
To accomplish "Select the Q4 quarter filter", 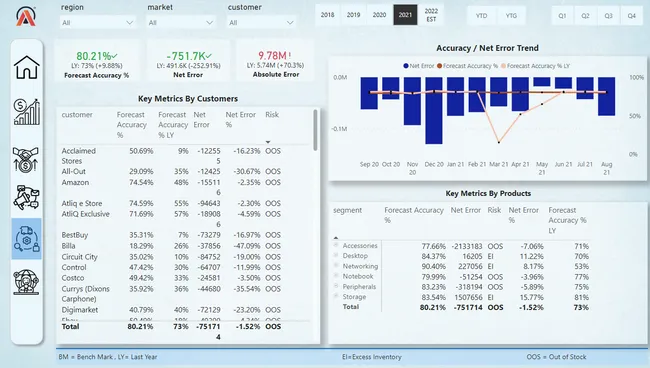I will pyautogui.click(x=631, y=16).
